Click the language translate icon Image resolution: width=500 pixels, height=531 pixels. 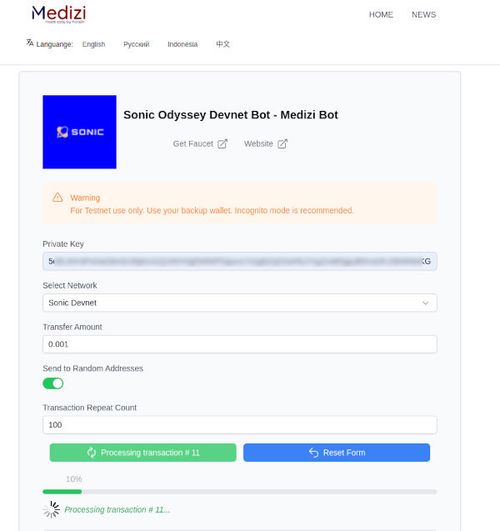[30, 43]
